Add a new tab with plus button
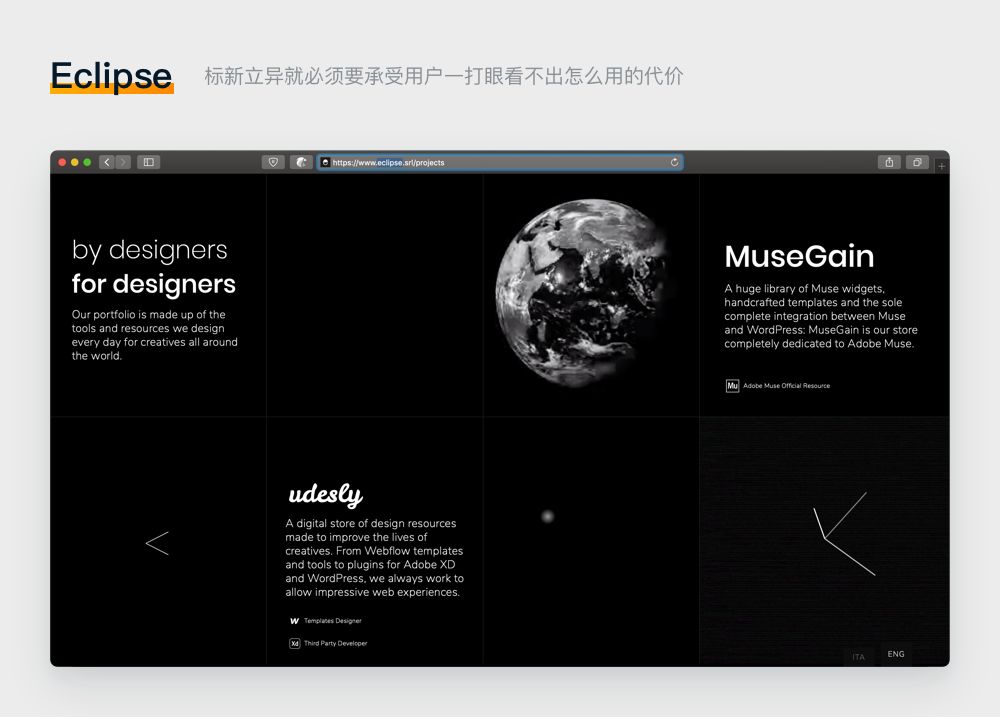 coord(942,166)
